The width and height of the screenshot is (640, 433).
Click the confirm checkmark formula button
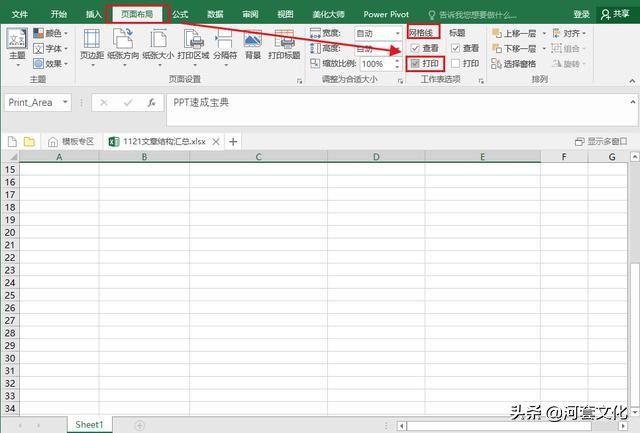click(128, 102)
